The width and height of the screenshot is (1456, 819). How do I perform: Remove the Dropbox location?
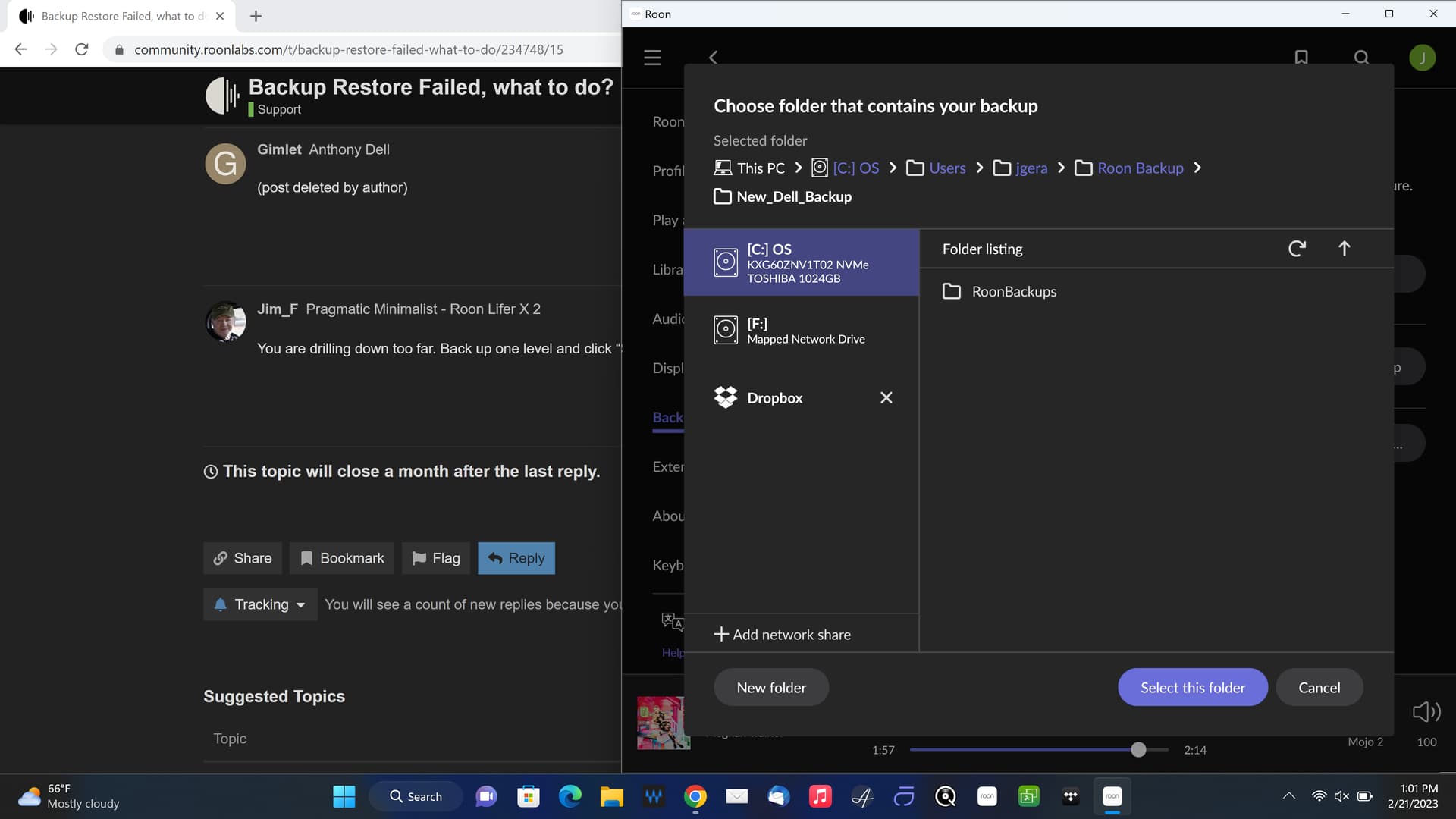pos(886,397)
